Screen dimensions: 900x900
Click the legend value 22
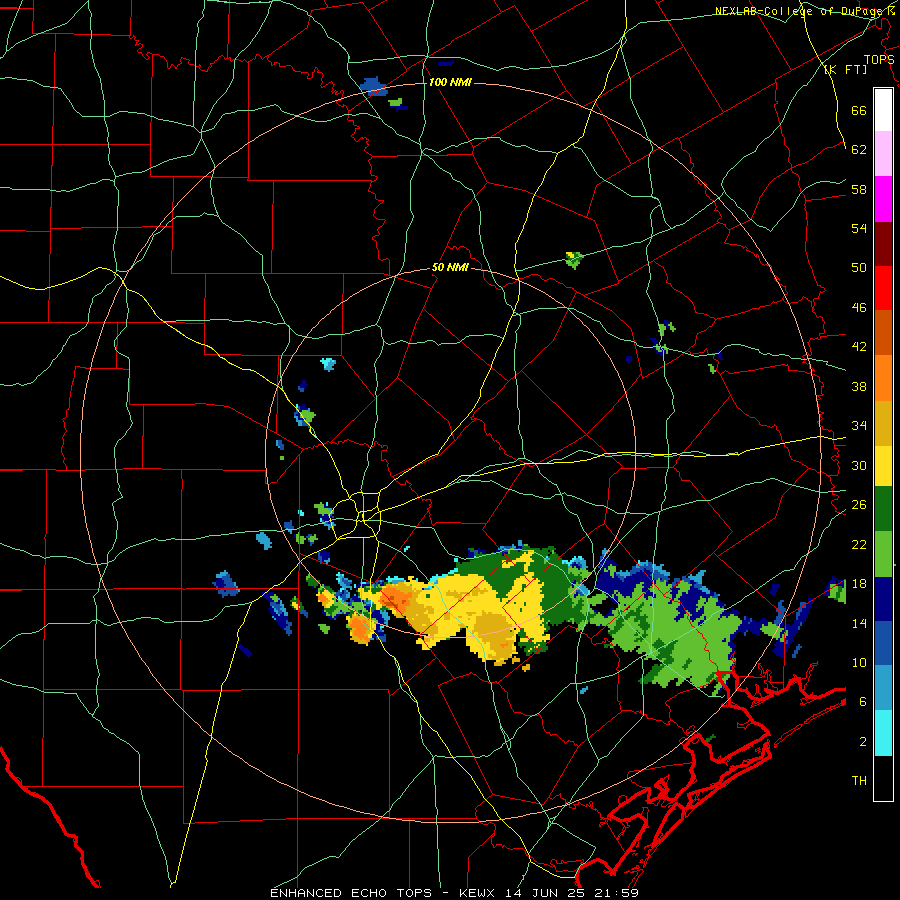(859, 544)
